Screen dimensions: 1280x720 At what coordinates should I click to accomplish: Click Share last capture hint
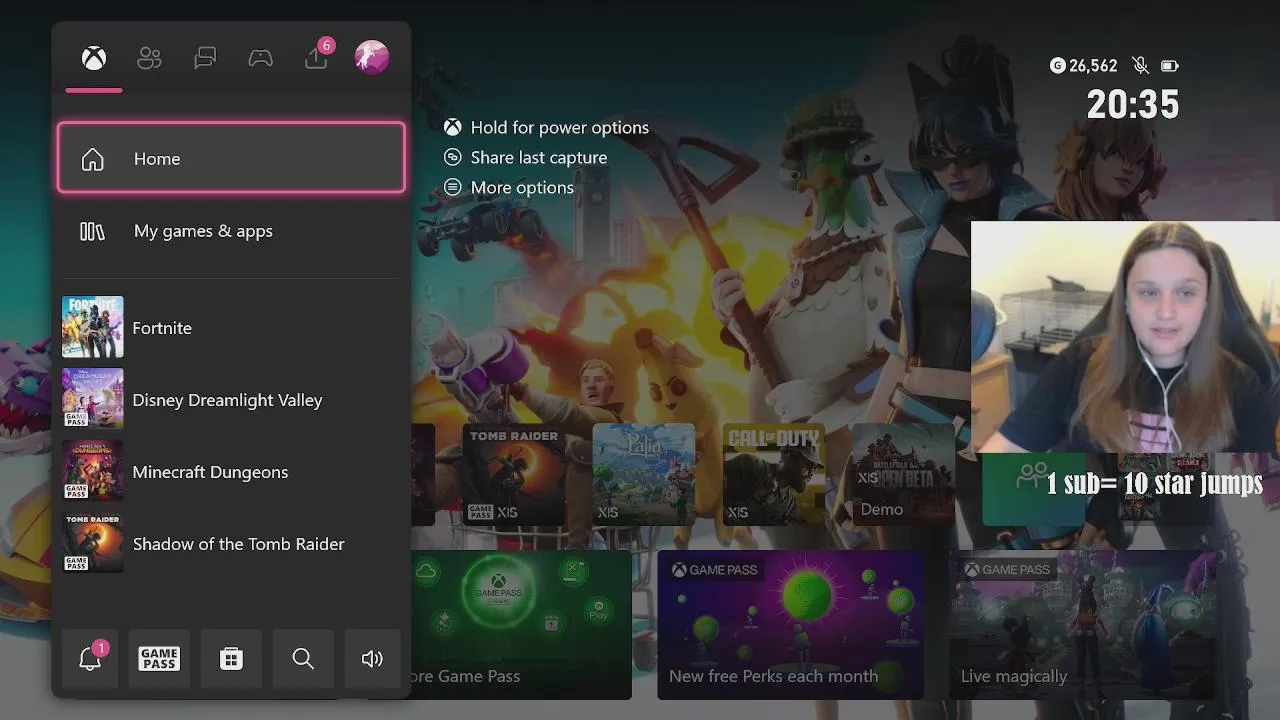coord(539,158)
